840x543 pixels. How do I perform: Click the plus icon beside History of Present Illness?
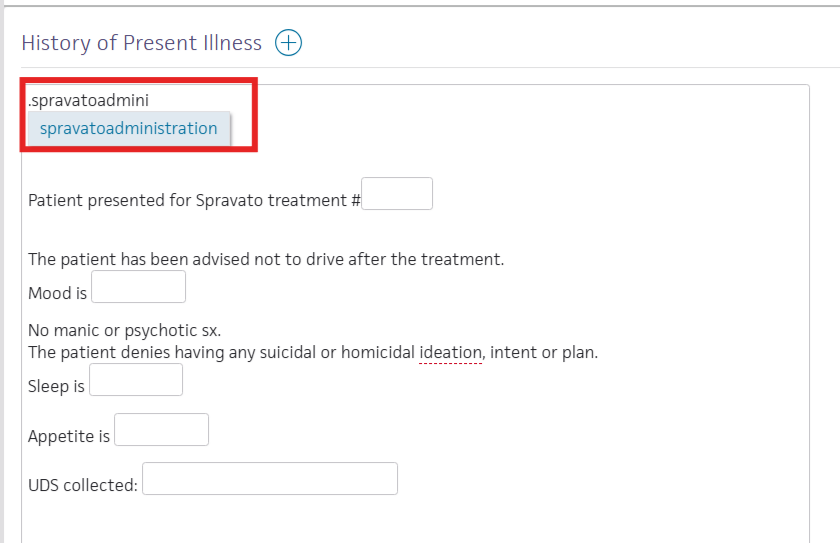tap(288, 43)
